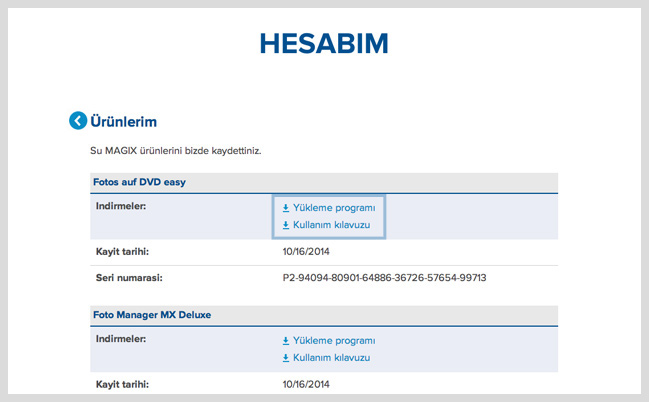The image size is (649, 402).
Task: Click the HESABIM page title
Action: (x=324, y=43)
